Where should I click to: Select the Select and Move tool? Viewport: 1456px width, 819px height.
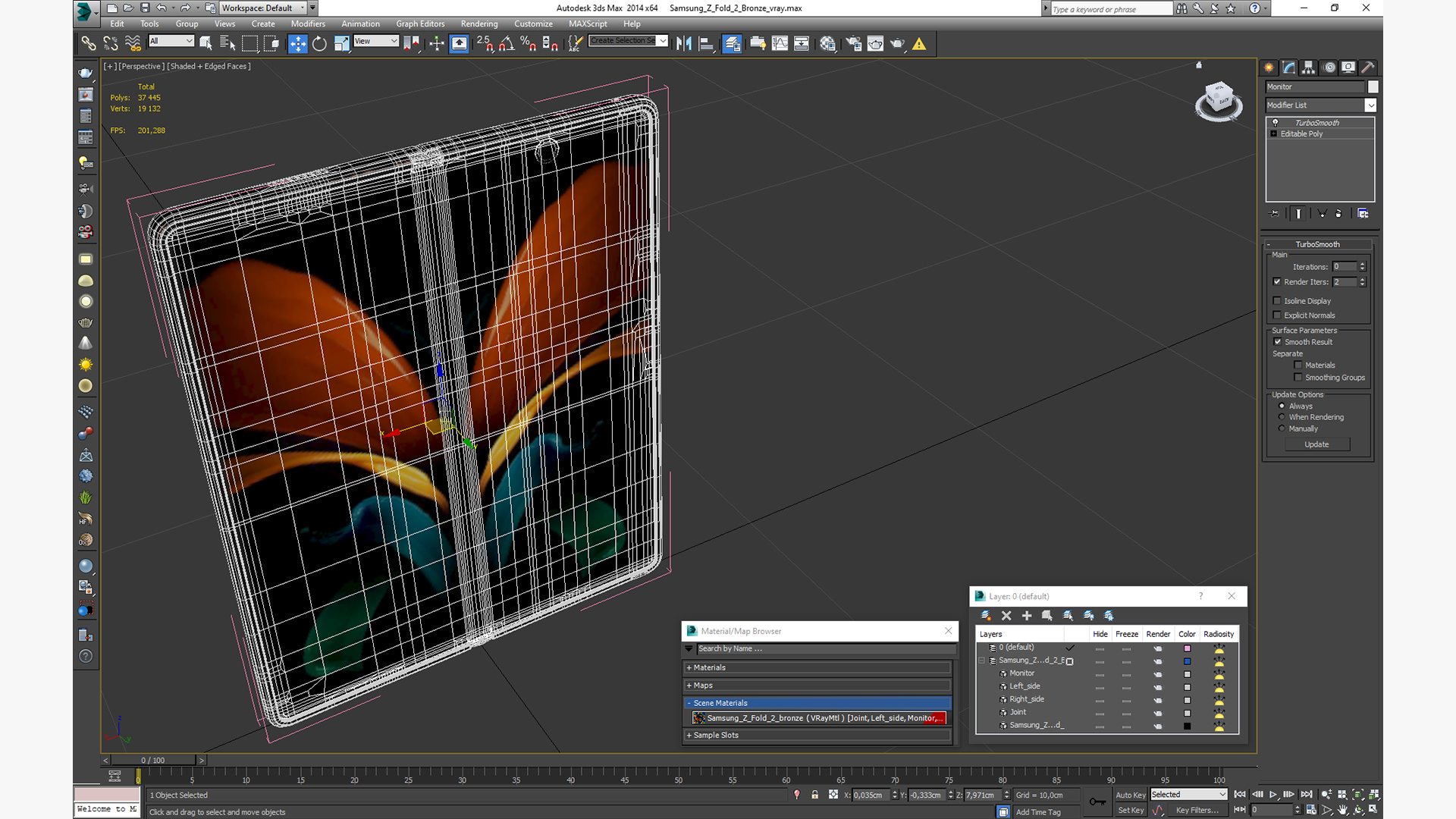(x=297, y=44)
